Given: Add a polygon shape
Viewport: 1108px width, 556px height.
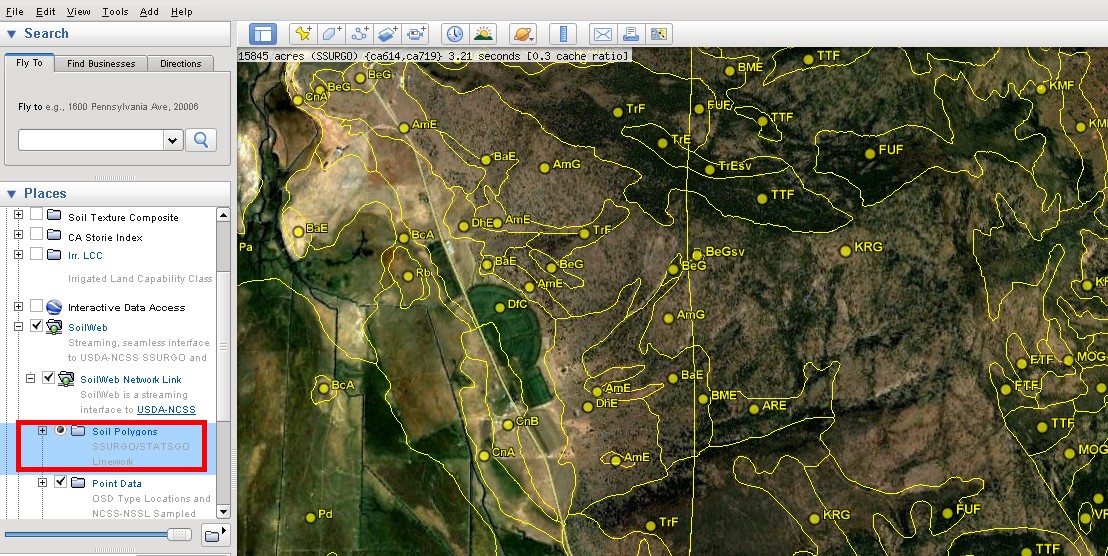Looking at the screenshot, I should tap(332, 34).
